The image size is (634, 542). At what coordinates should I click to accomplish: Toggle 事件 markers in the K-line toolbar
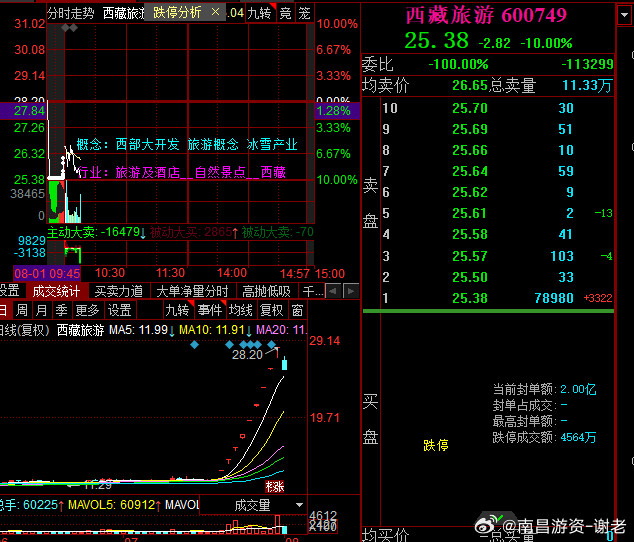[x=210, y=310]
